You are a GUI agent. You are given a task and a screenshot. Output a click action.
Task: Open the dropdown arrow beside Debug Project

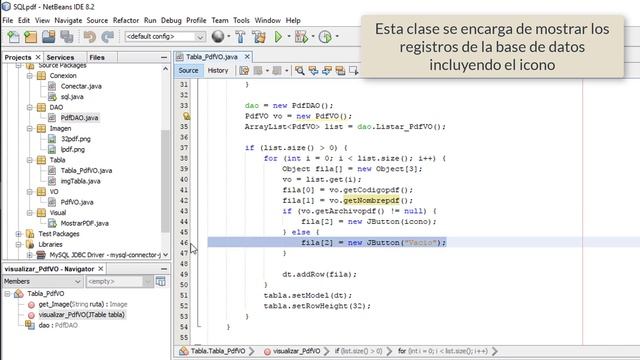point(313,37)
